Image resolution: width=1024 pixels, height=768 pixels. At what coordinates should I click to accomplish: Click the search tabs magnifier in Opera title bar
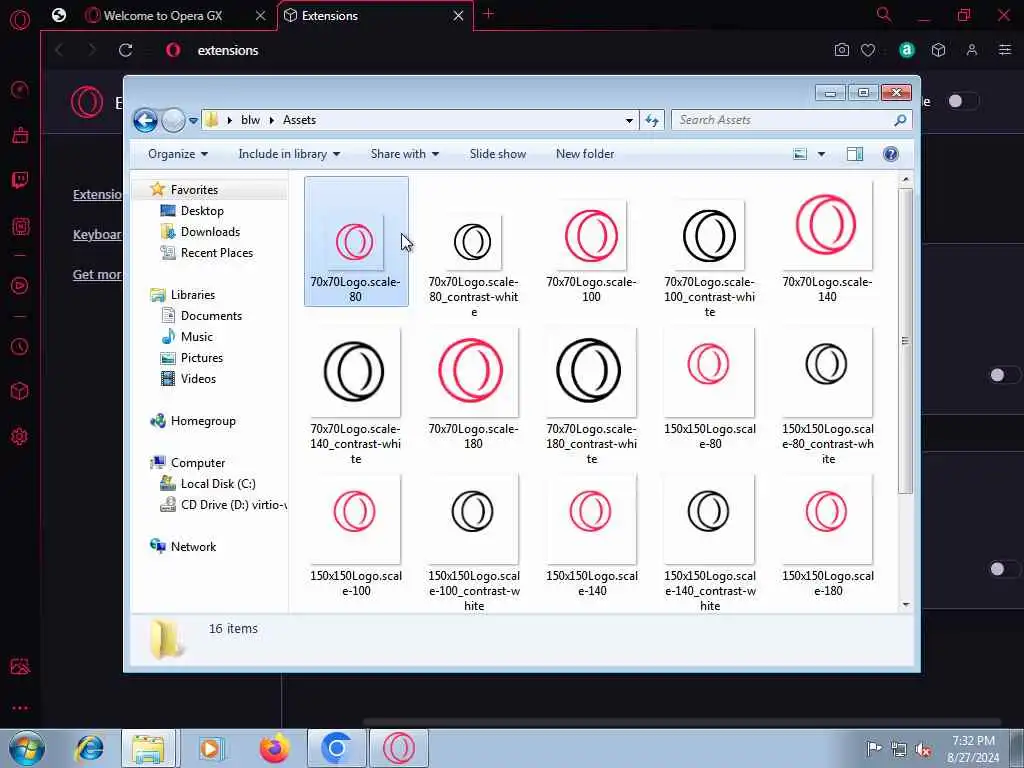(x=884, y=15)
